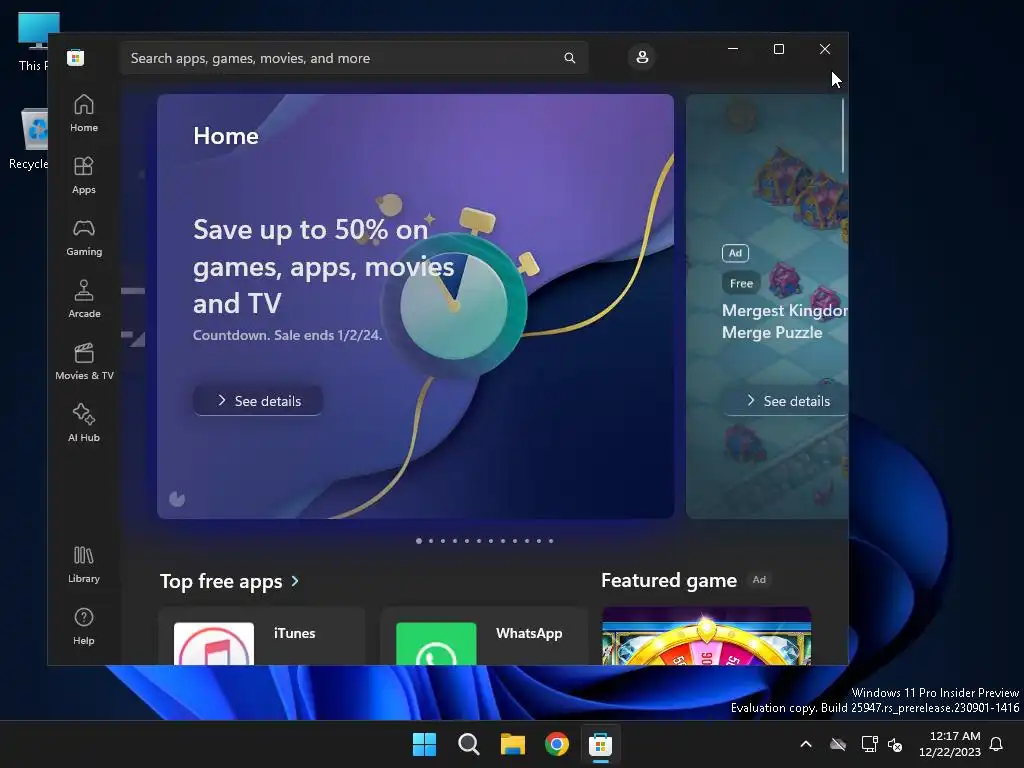This screenshot has height=768, width=1024.
Task: Open the Home section in the sidebar
Action: [84, 114]
